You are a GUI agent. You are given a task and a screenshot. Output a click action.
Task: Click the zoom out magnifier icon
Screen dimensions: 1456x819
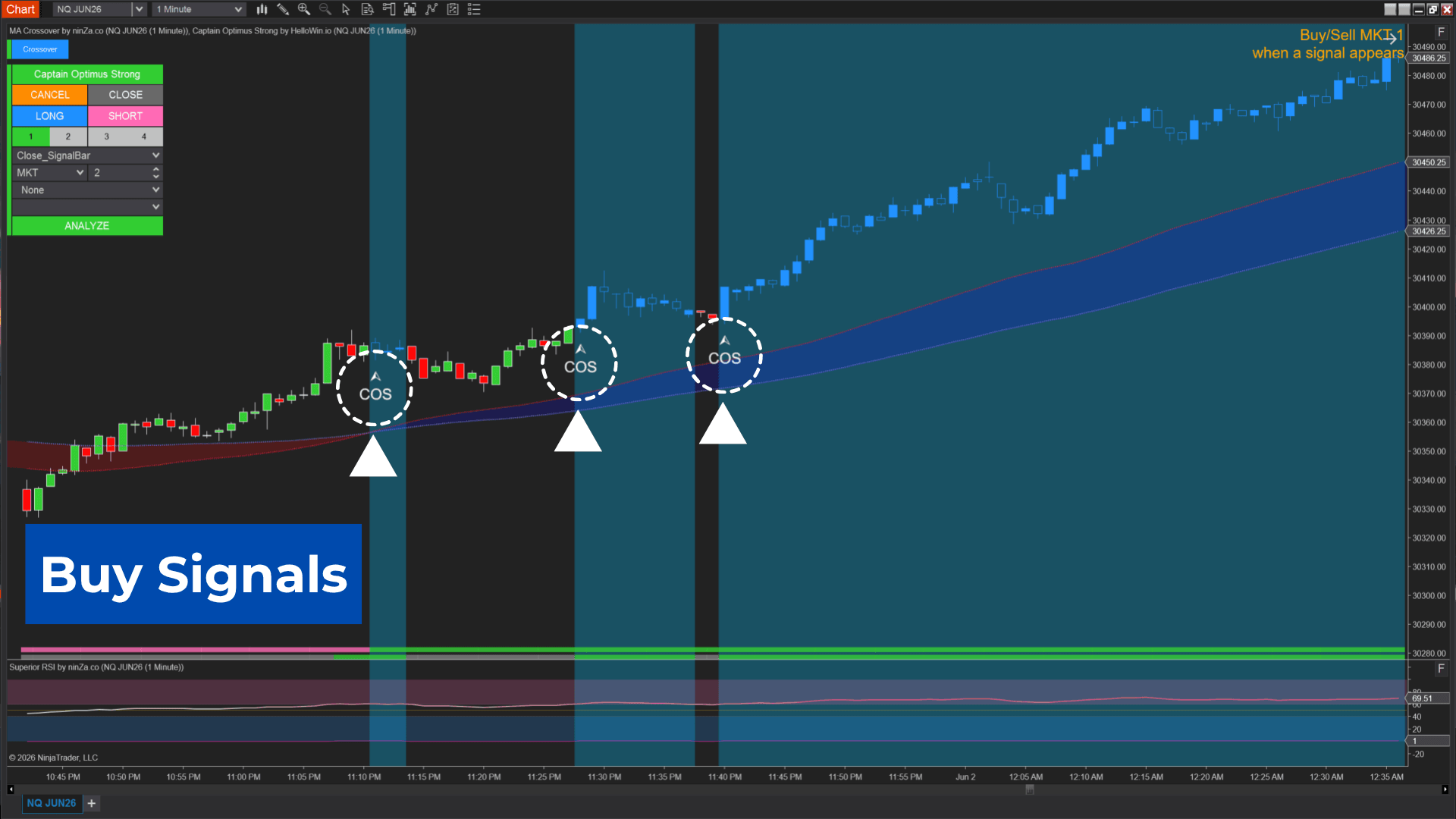tap(325, 9)
